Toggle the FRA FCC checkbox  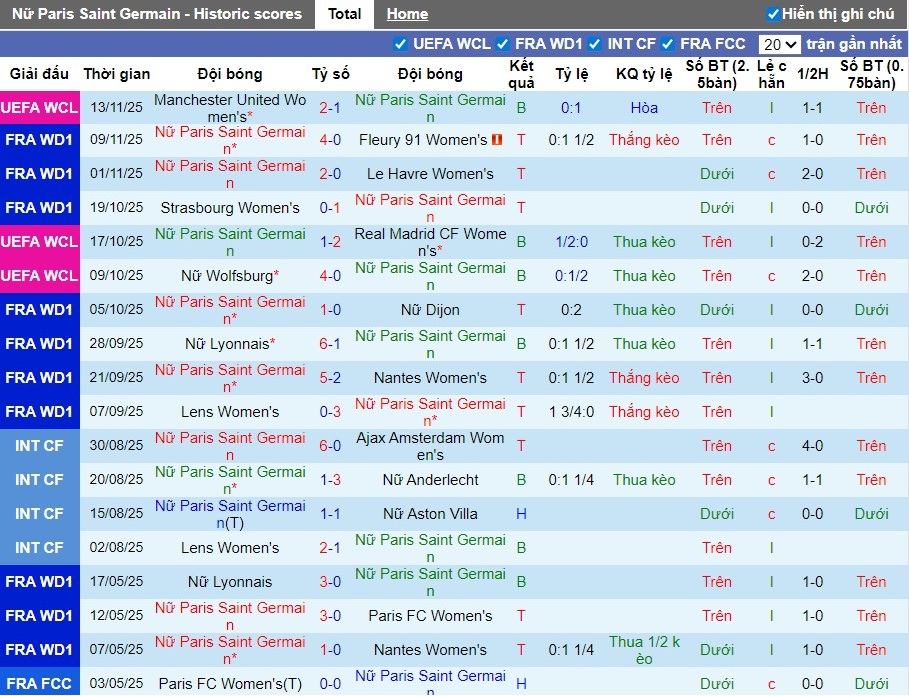click(x=668, y=44)
